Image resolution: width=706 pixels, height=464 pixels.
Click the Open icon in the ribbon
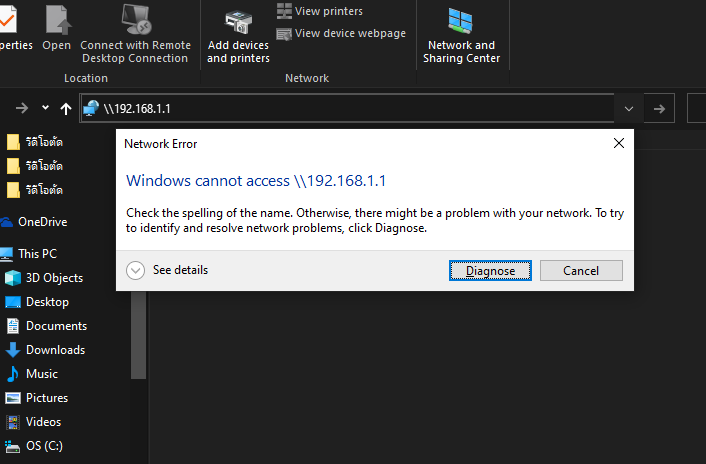click(x=56, y=20)
